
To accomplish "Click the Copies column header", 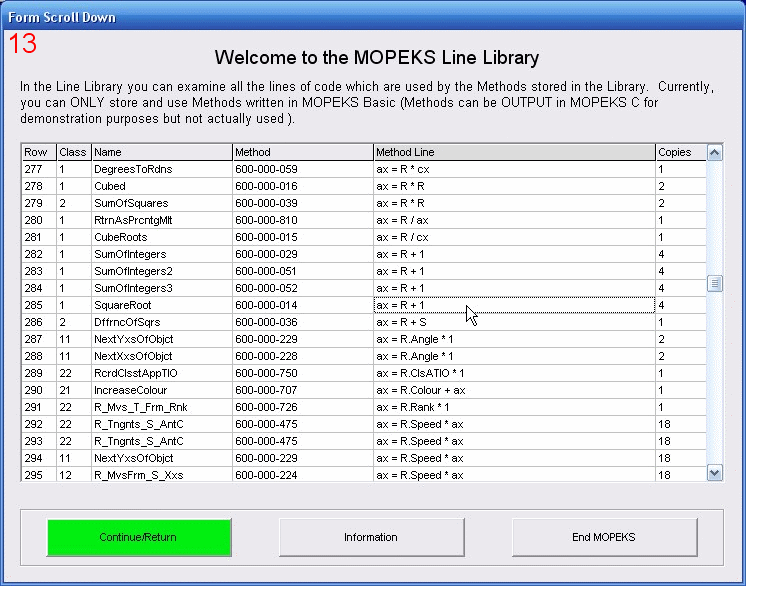I will [x=681, y=152].
